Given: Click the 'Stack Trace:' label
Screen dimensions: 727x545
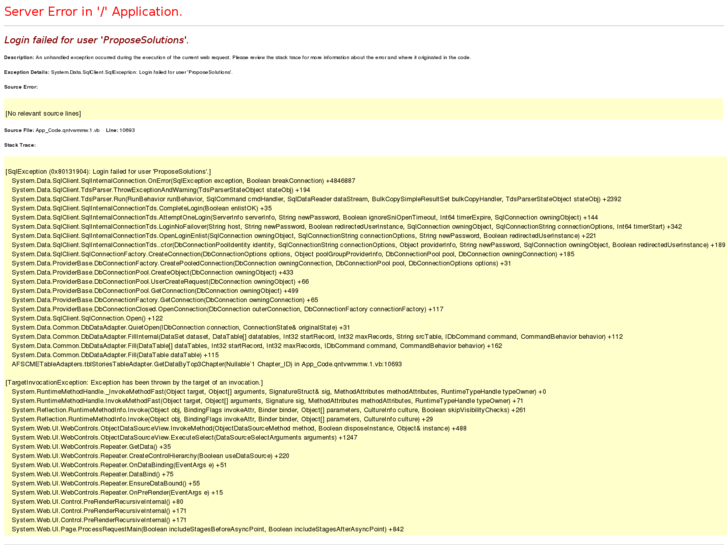Looking at the screenshot, I should 20,145.
